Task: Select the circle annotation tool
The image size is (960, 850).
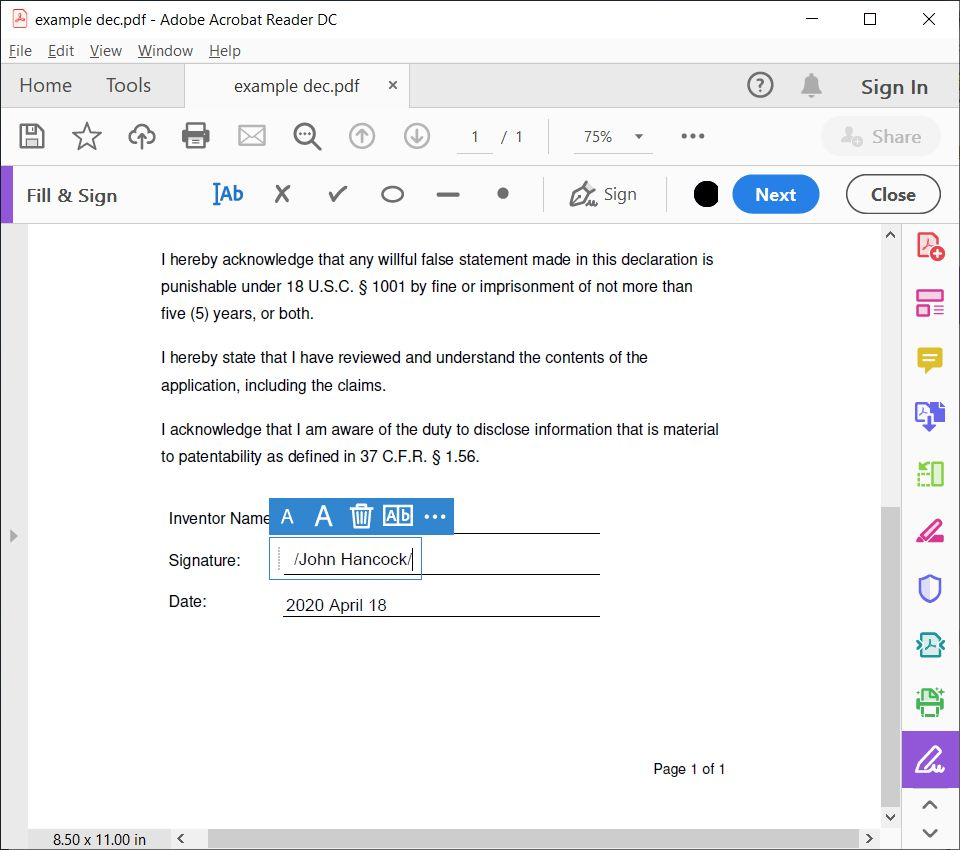Action: click(x=392, y=195)
